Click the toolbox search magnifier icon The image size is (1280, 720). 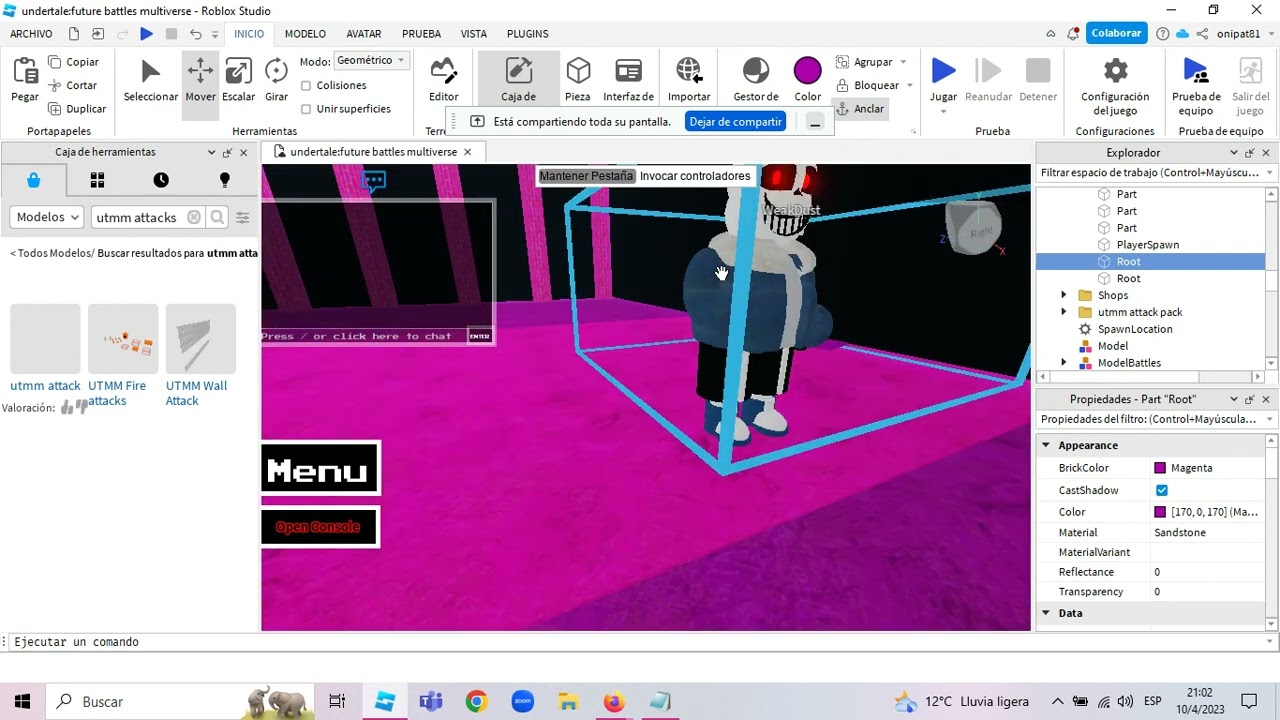(217, 217)
